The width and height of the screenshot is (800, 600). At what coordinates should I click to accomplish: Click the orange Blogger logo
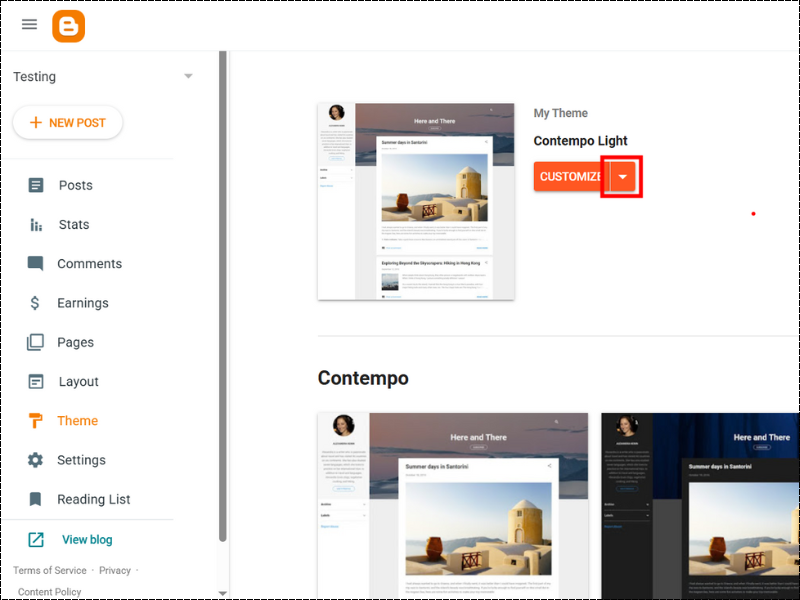tap(67, 26)
